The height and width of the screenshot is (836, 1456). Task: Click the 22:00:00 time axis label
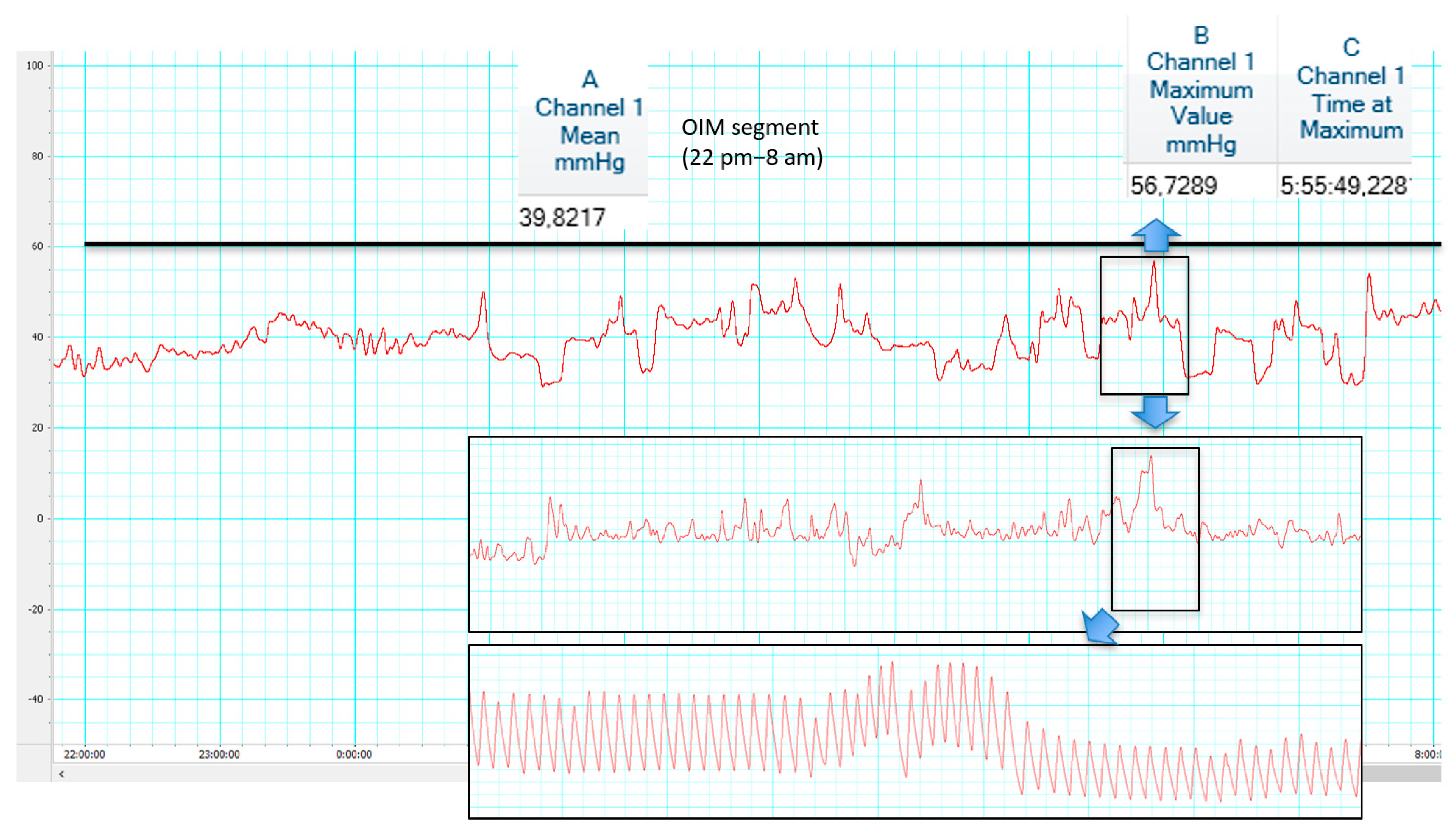(x=84, y=754)
